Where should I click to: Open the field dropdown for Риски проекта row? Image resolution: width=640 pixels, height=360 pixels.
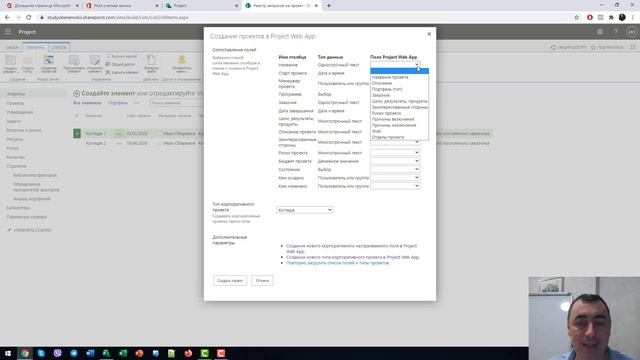point(395,153)
